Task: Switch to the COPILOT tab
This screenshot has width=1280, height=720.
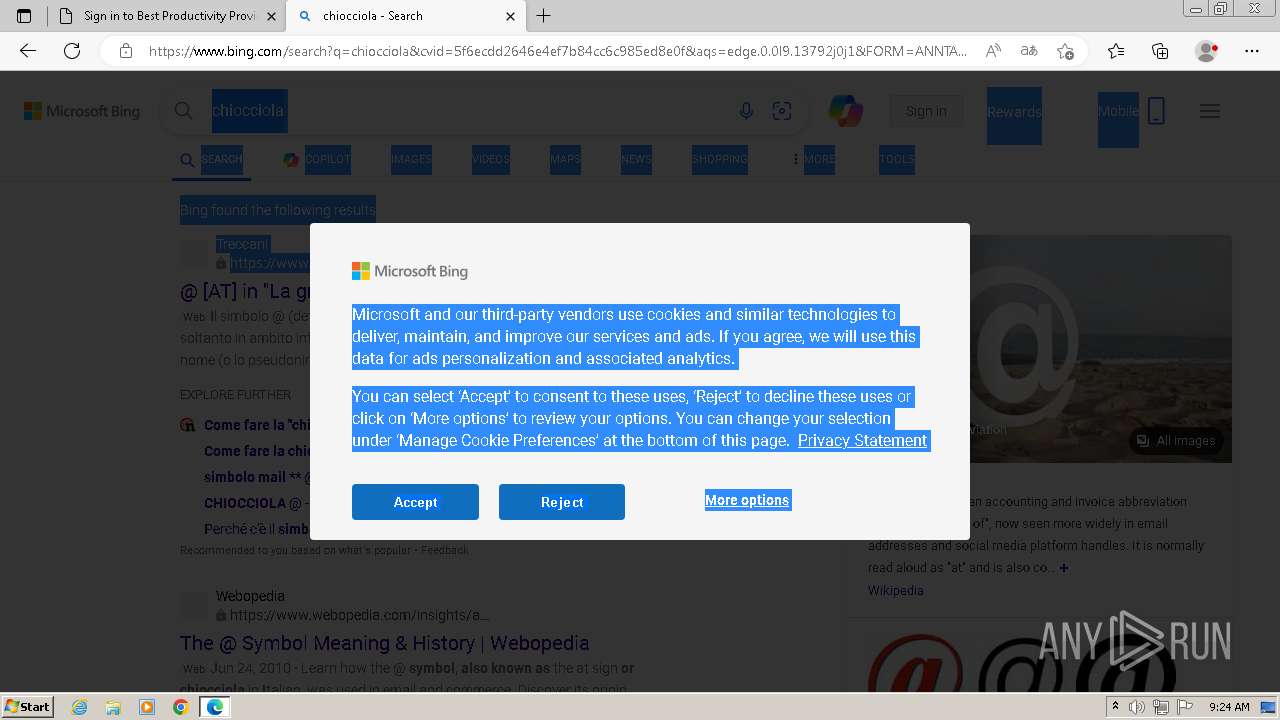Action: tap(317, 159)
